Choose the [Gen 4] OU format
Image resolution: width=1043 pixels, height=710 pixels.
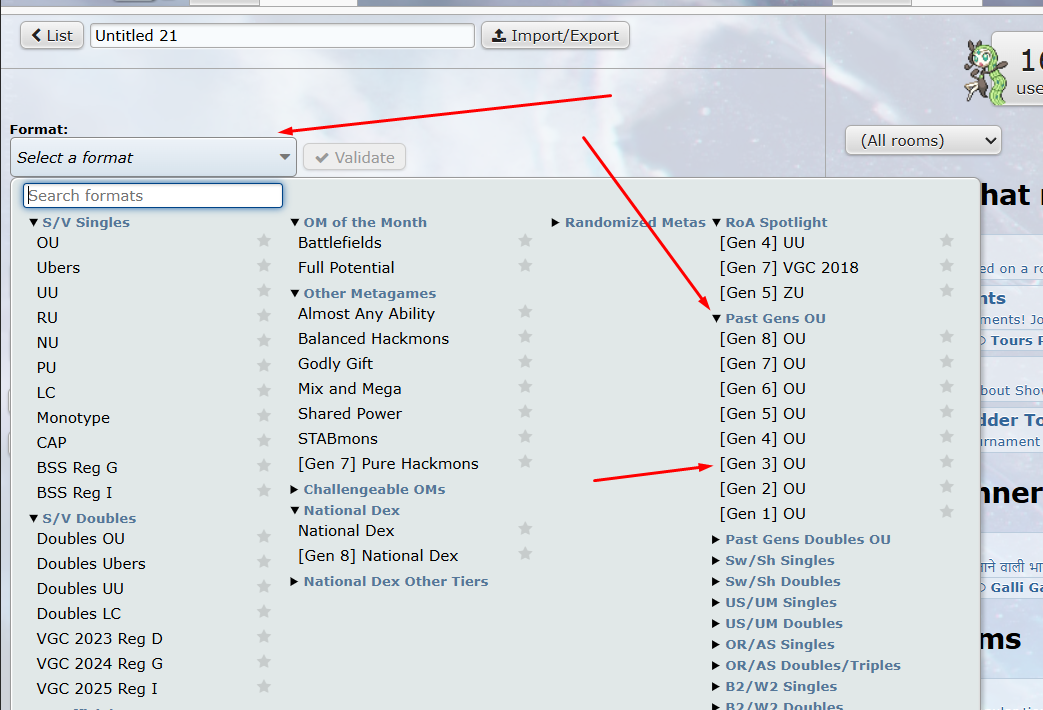point(762,439)
